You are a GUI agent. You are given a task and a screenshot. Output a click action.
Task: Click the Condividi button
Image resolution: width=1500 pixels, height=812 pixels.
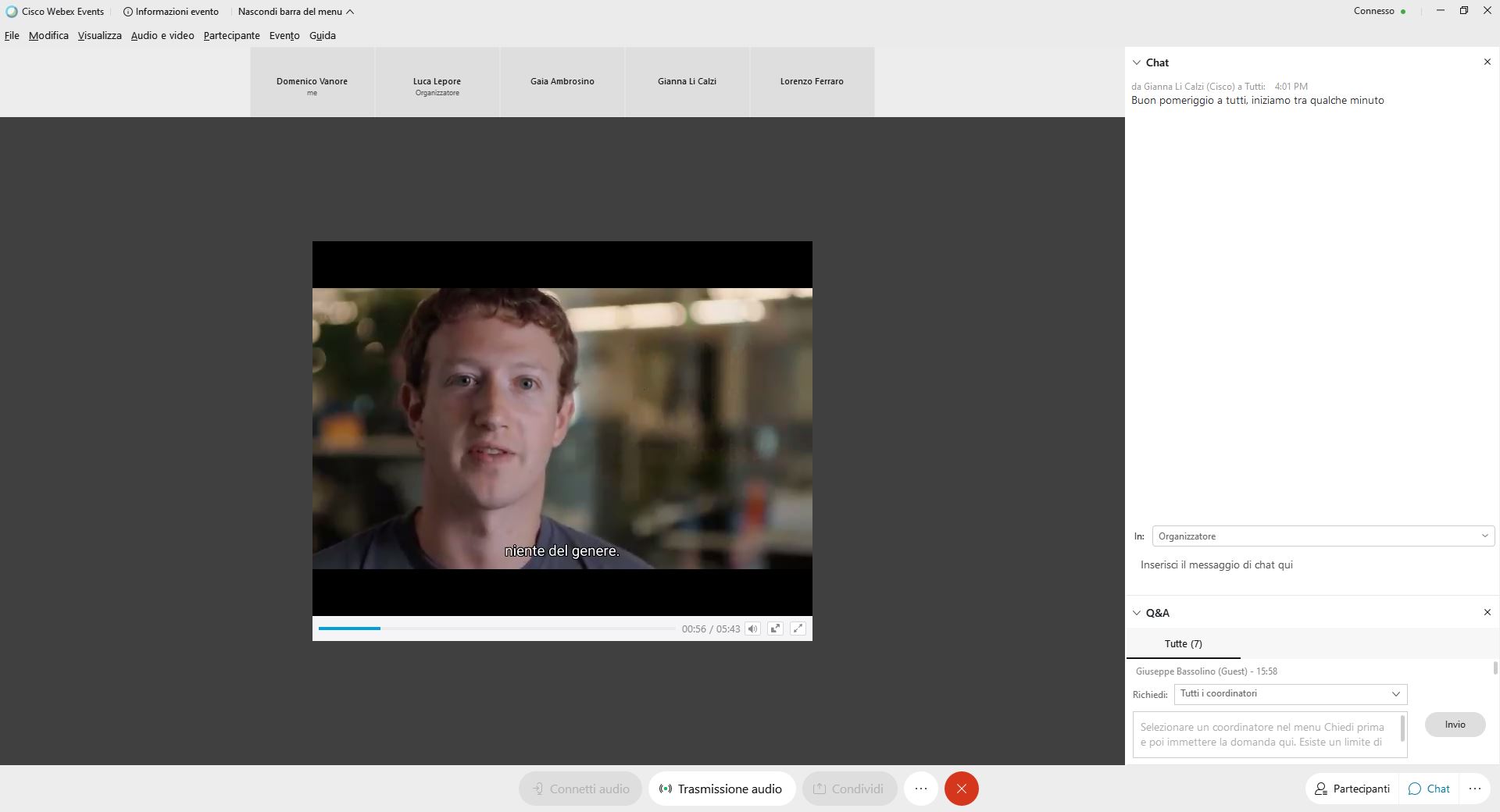click(x=849, y=789)
